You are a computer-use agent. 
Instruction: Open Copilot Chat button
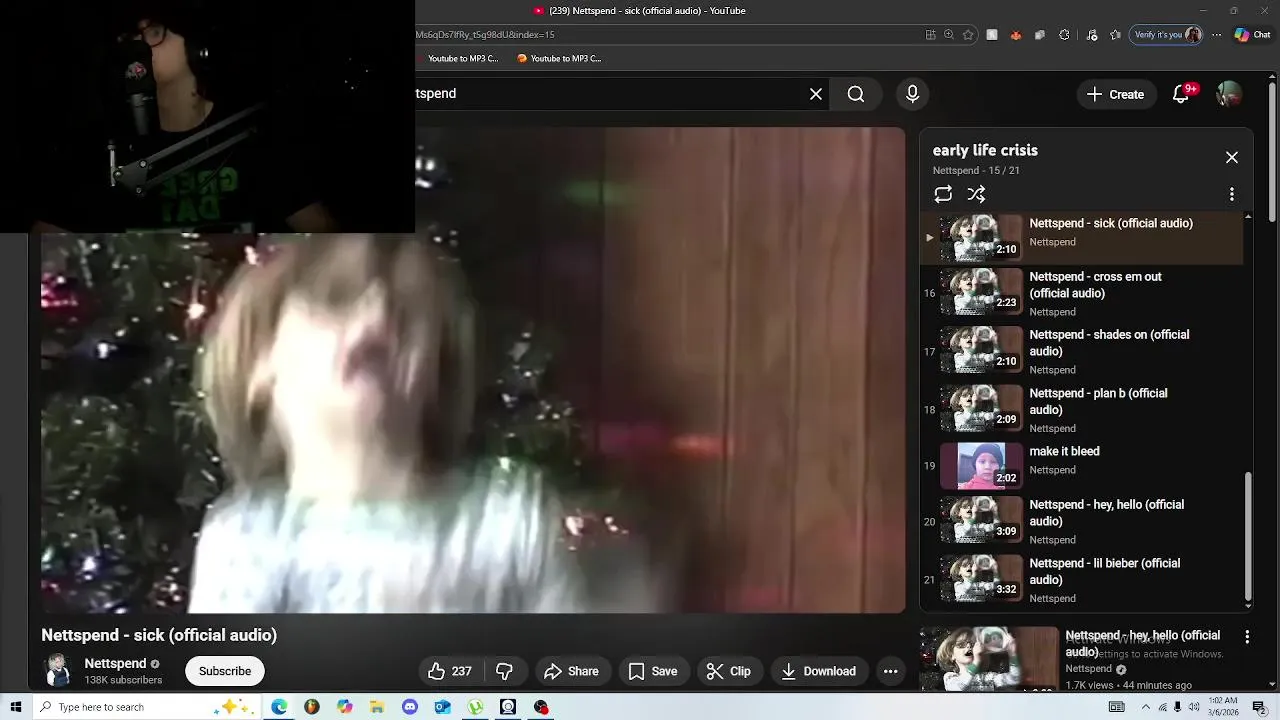tap(1252, 34)
